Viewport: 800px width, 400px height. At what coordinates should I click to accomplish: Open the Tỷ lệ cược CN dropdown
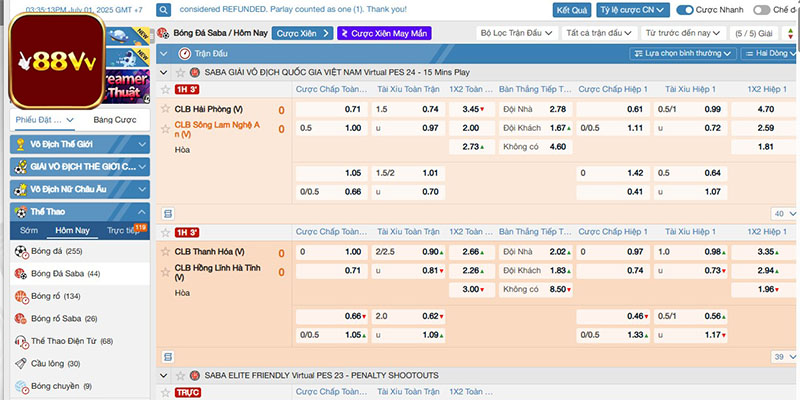[x=632, y=10]
